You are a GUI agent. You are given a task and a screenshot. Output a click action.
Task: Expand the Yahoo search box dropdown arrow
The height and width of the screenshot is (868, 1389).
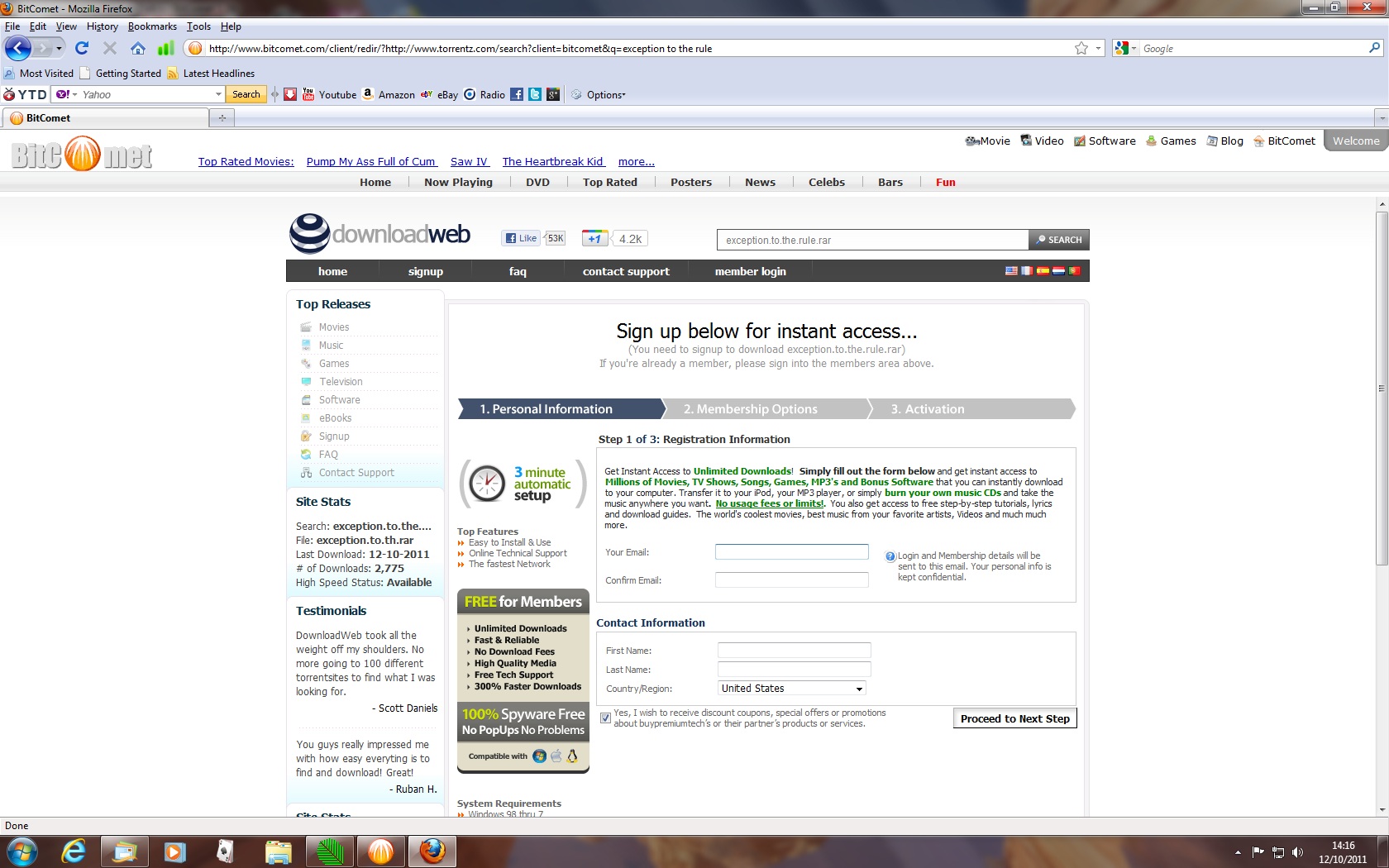(x=218, y=94)
